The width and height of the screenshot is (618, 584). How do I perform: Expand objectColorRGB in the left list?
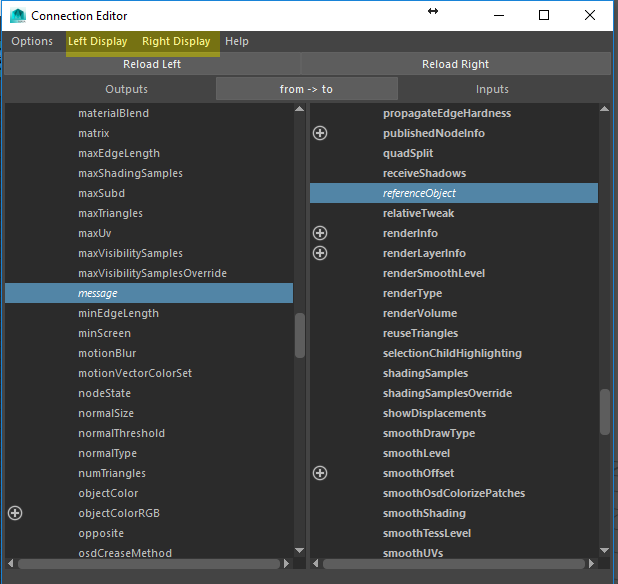click(15, 513)
